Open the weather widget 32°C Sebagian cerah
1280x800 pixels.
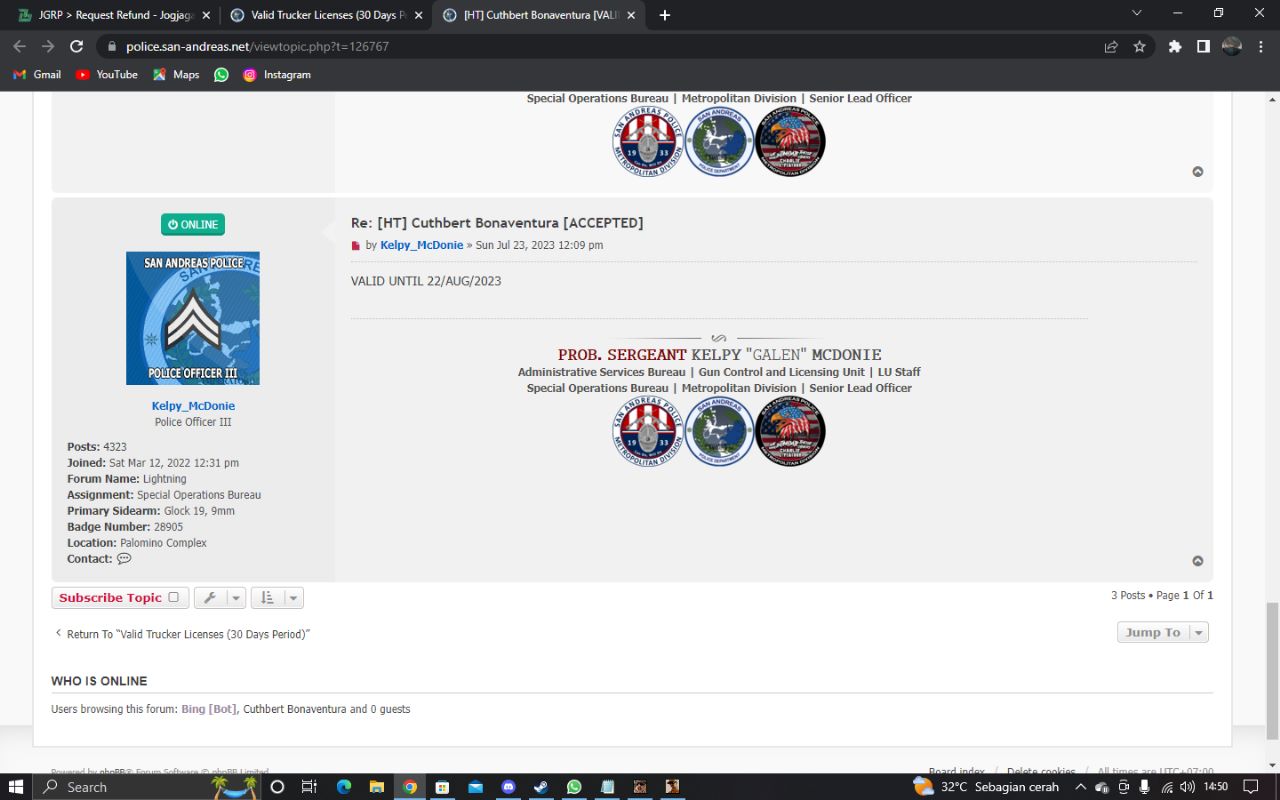(986, 787)
